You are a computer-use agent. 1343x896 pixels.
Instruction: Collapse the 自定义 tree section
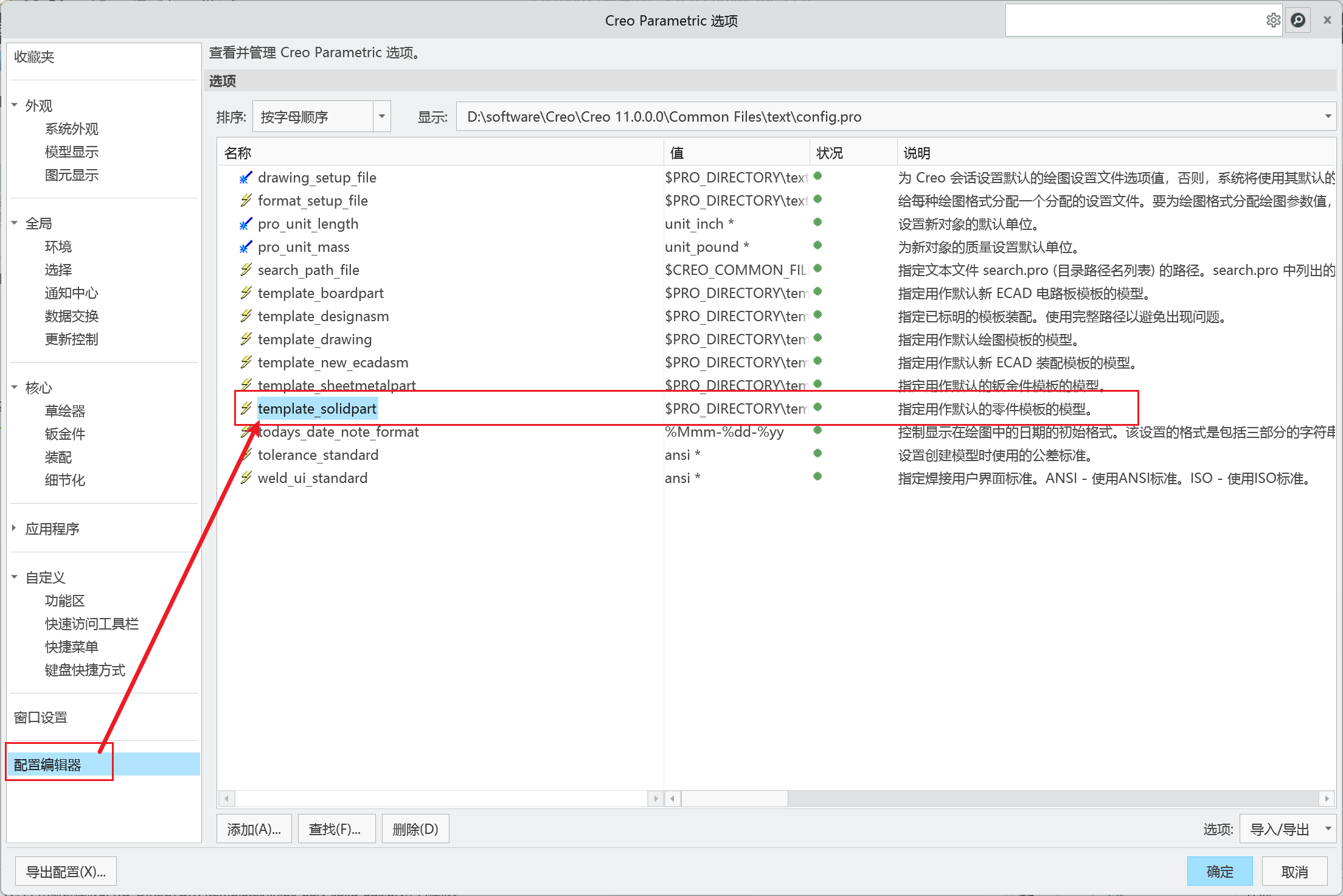(x=15, y=577)
